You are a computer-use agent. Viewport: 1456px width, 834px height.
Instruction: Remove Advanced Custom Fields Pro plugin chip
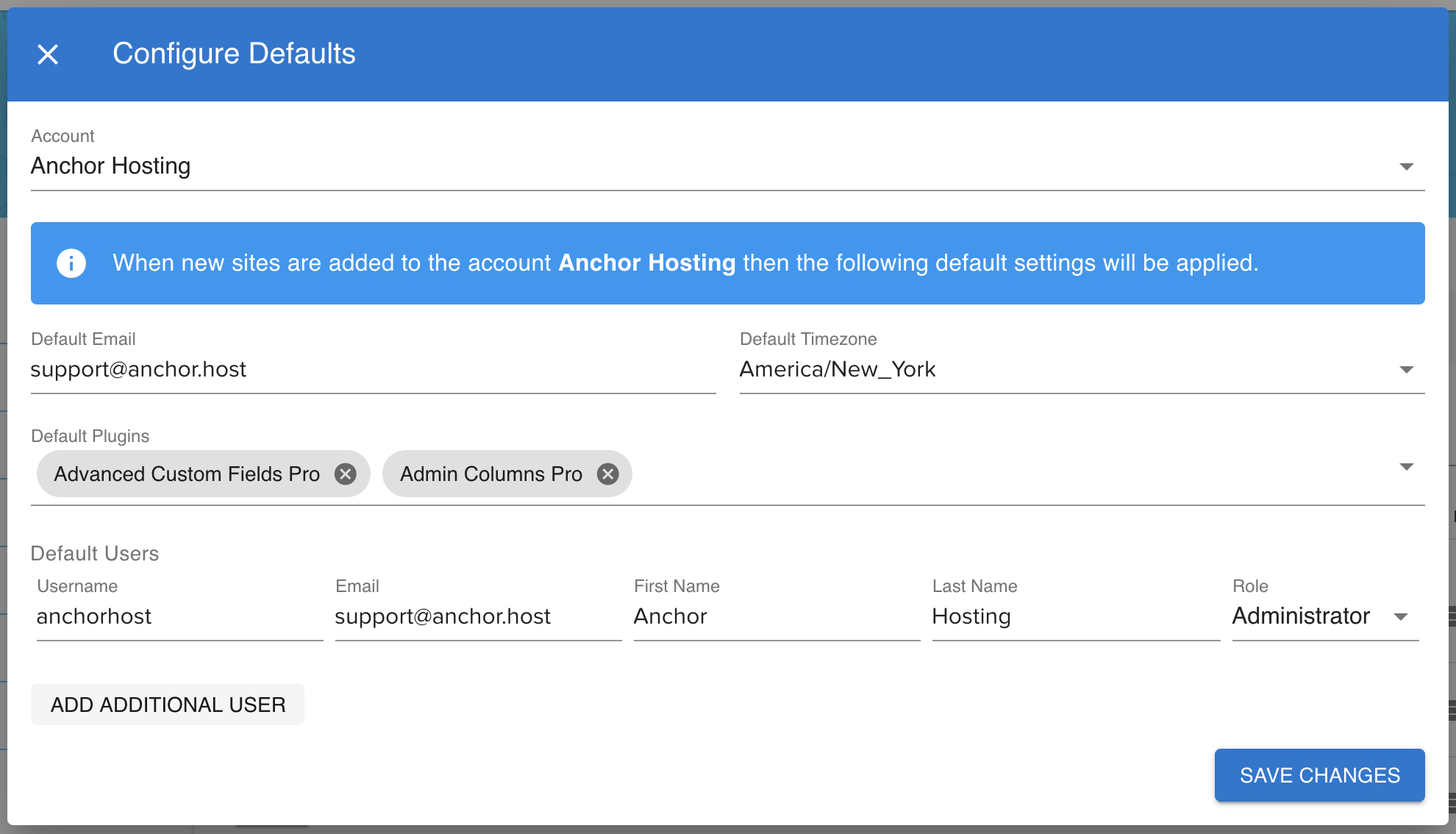tap(346, 474)
